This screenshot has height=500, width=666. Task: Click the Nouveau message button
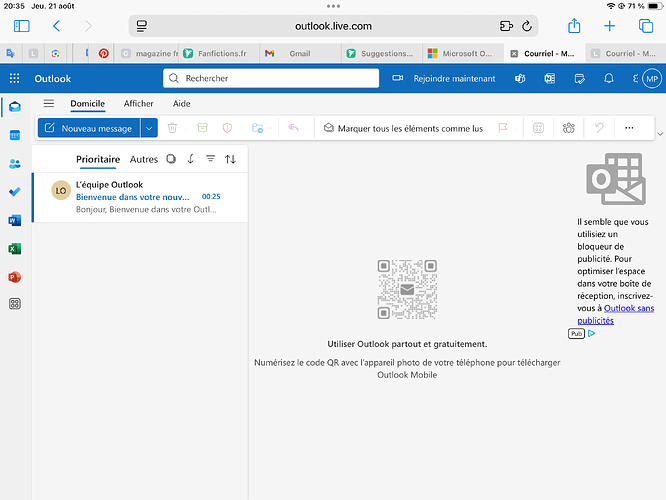coord(88,128)
